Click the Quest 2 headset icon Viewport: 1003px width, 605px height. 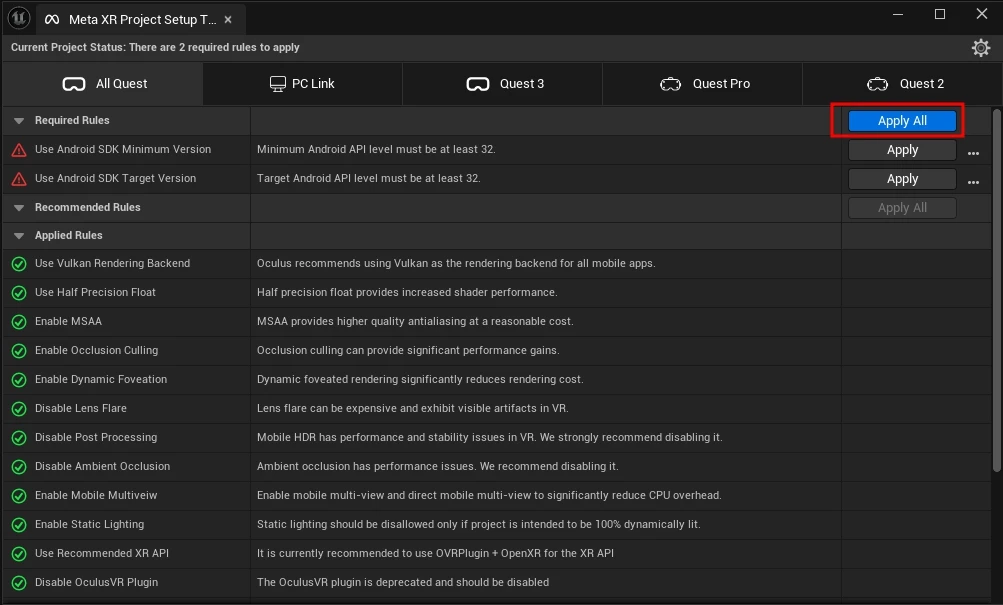(878, 84)
